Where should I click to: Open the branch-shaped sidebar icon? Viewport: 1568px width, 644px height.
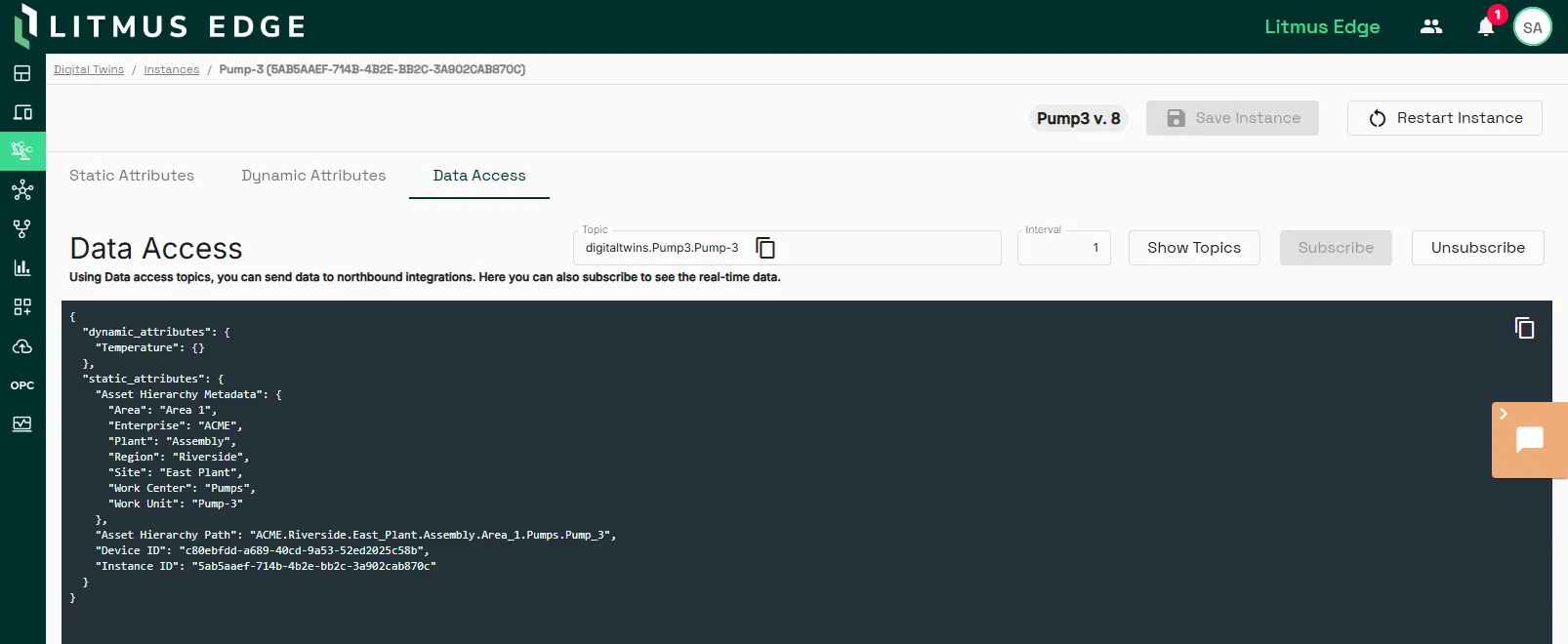[22, 229]
